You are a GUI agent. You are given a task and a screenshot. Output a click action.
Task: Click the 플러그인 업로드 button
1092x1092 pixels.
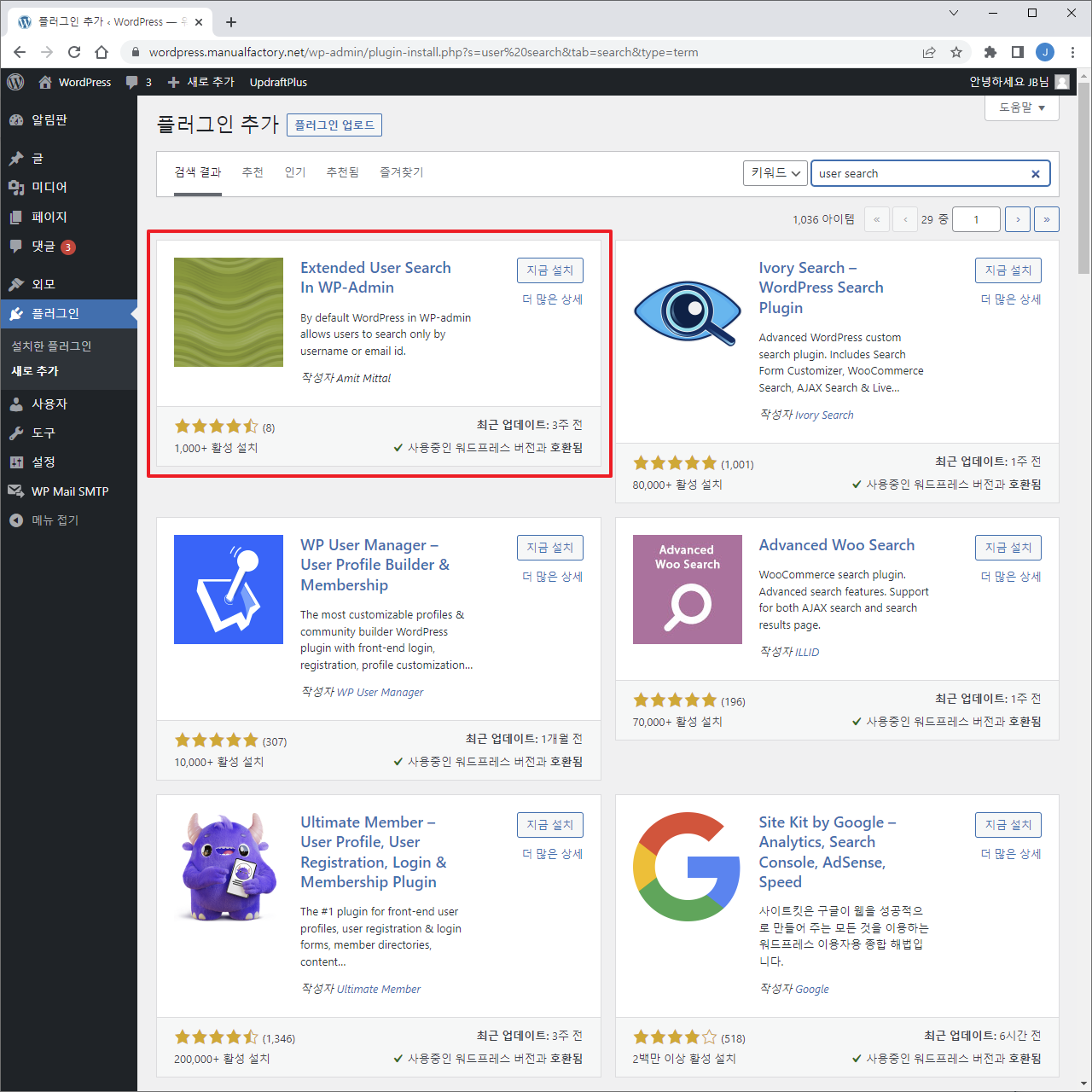(334, 125)
